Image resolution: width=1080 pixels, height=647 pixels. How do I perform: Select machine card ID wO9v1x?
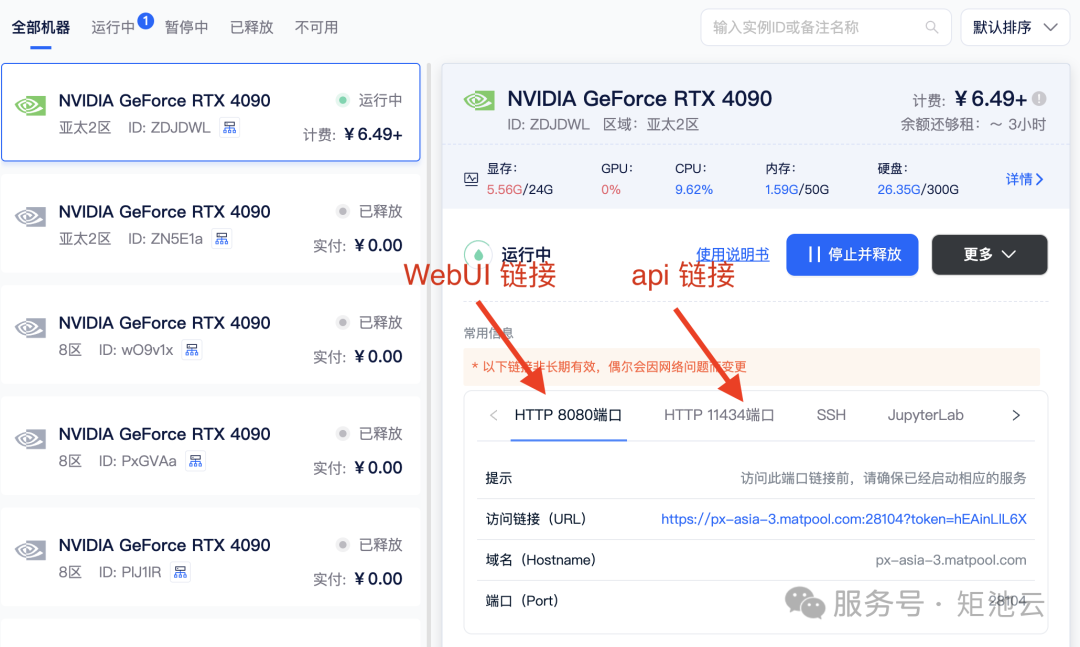click(x=211, y=335)
